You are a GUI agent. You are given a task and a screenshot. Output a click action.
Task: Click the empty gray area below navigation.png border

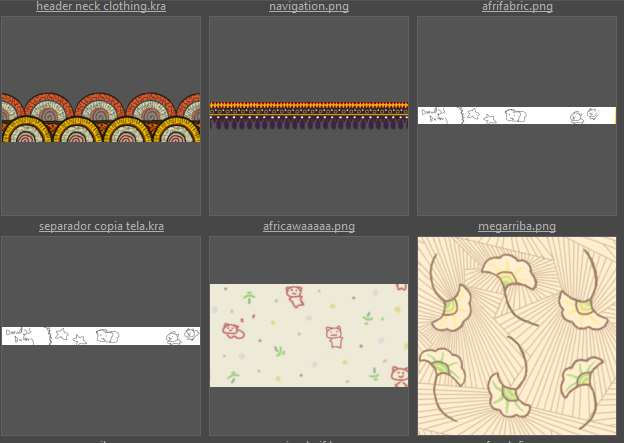[309, 175]
